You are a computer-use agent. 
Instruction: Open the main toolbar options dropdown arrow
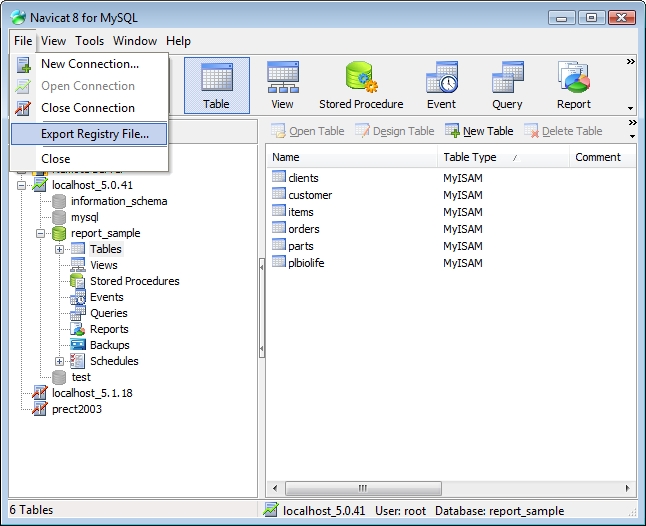pyautogui.click(x=630, y=108)
